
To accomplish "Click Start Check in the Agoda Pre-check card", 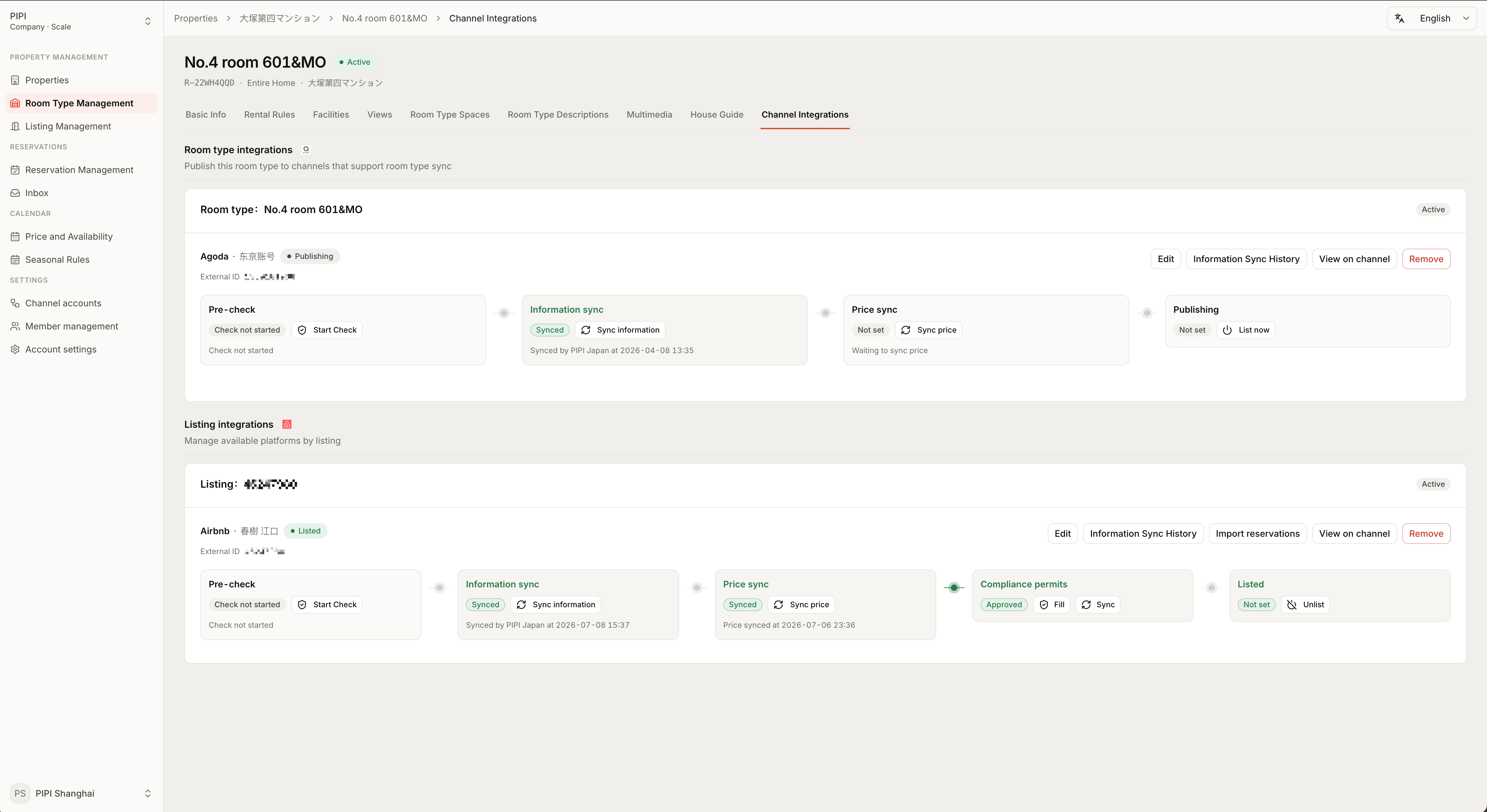I will click(327, 330).
